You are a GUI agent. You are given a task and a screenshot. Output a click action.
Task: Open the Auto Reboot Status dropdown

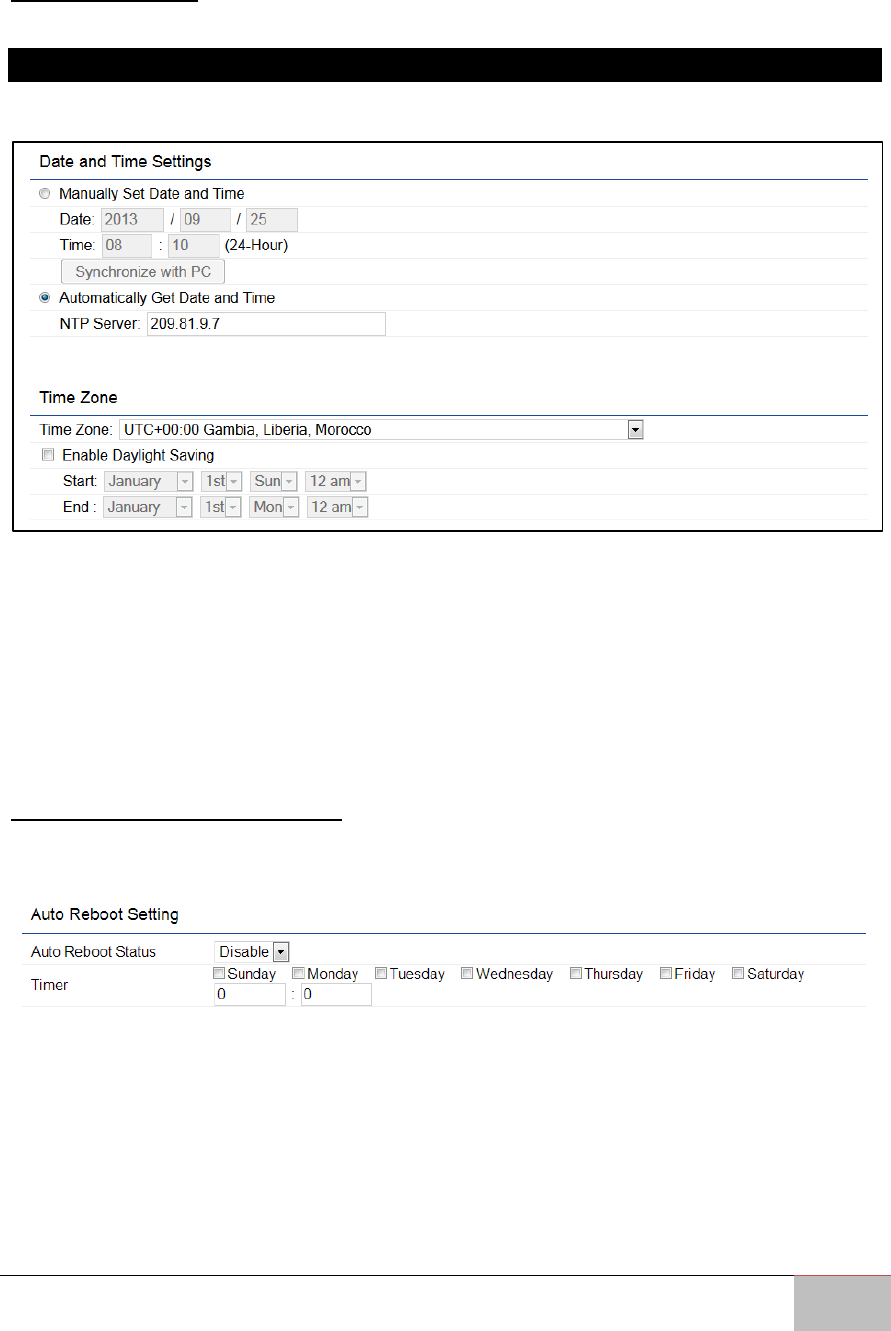[252, 952]
